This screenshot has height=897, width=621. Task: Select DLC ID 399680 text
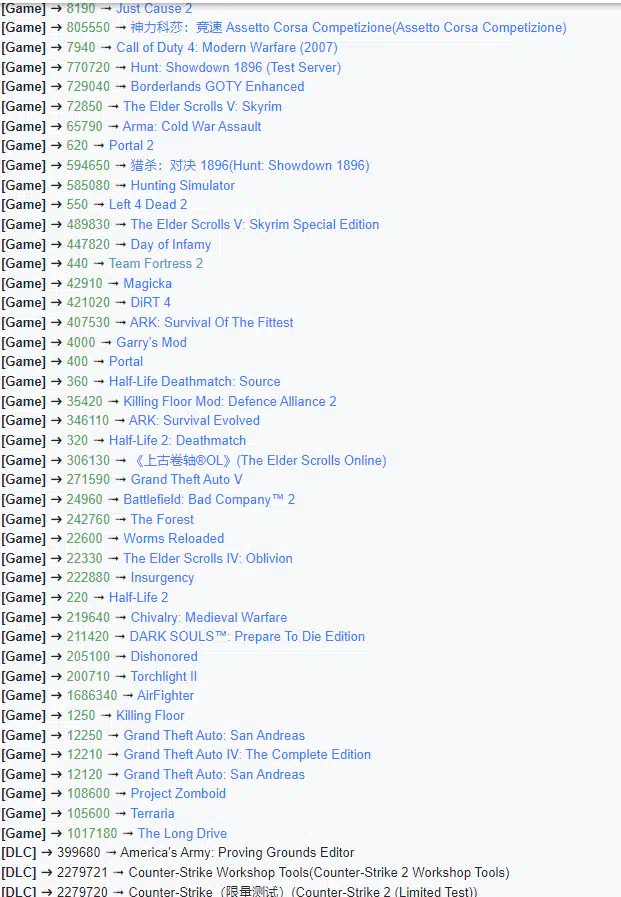(79, 852)
